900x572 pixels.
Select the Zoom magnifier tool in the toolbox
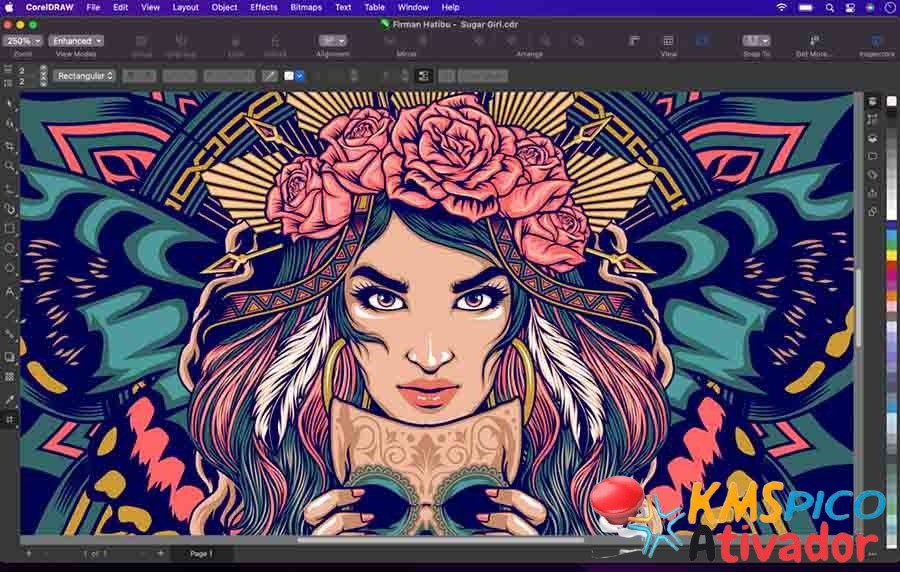click(10, 166)
